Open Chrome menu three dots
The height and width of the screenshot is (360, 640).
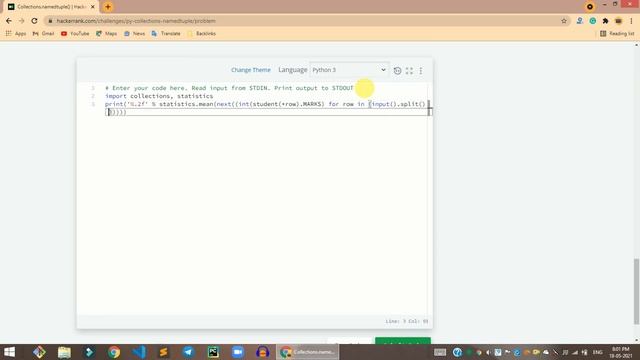pos(631,21)
